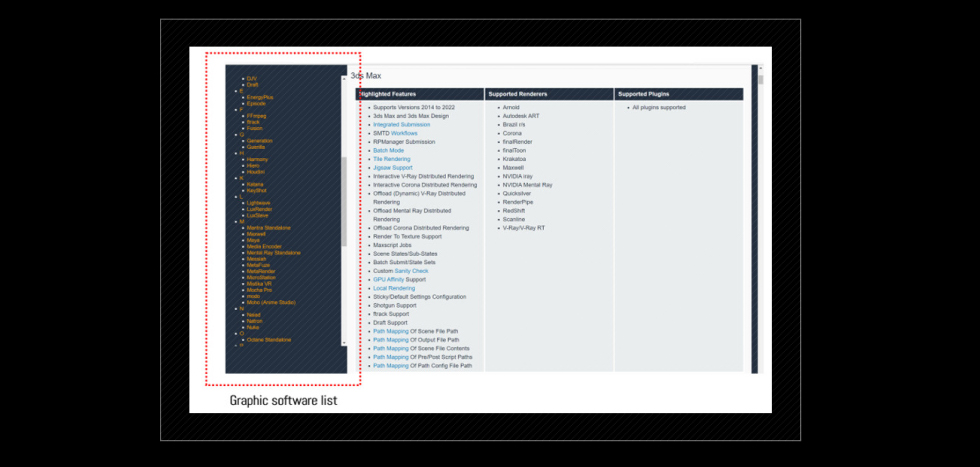Screen dimensions: 980x467
Task: Choose Fusion from the software list
Action: (254, 128)
